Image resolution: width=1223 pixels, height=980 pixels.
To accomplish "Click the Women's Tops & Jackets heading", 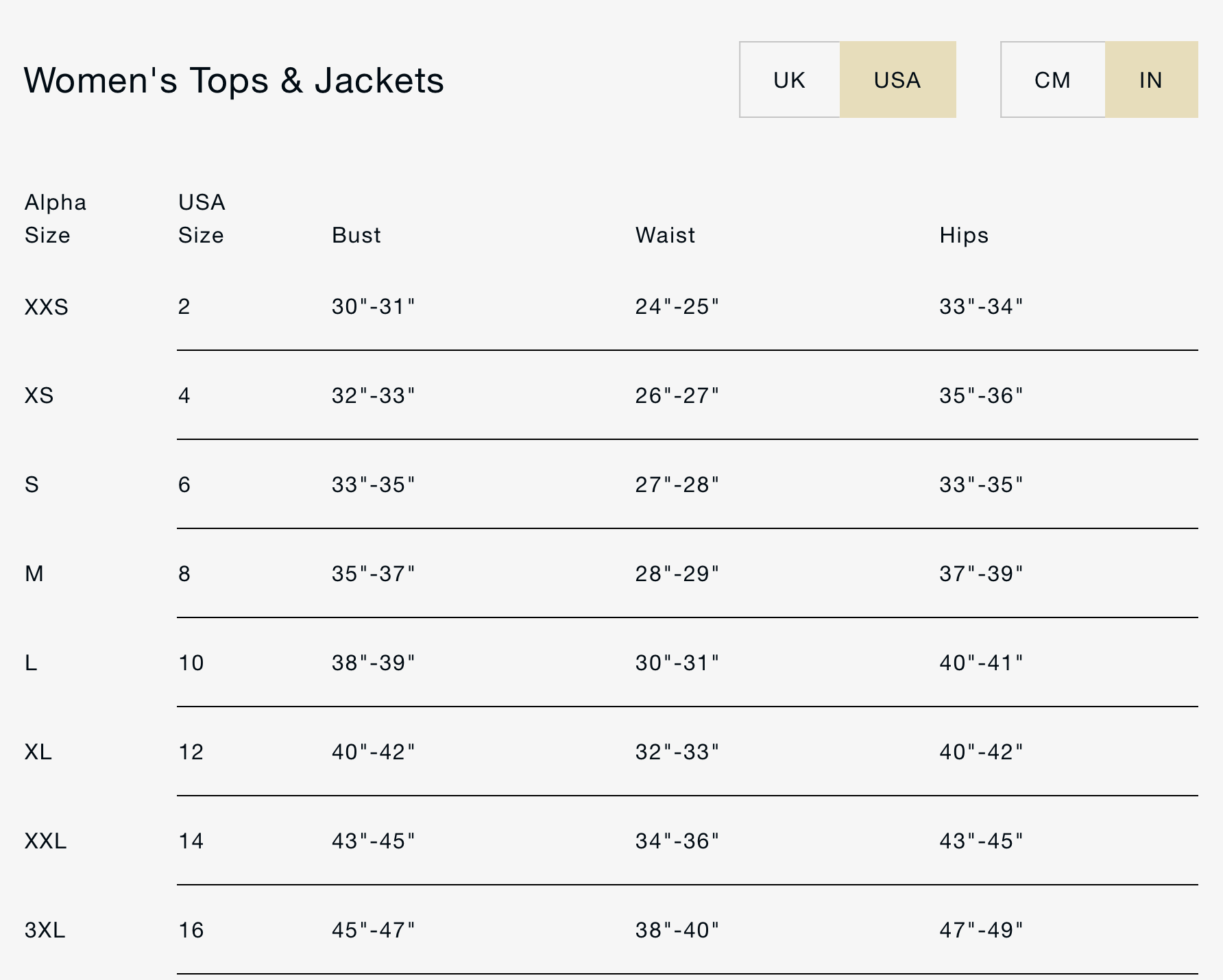I will tap(234, 80).
